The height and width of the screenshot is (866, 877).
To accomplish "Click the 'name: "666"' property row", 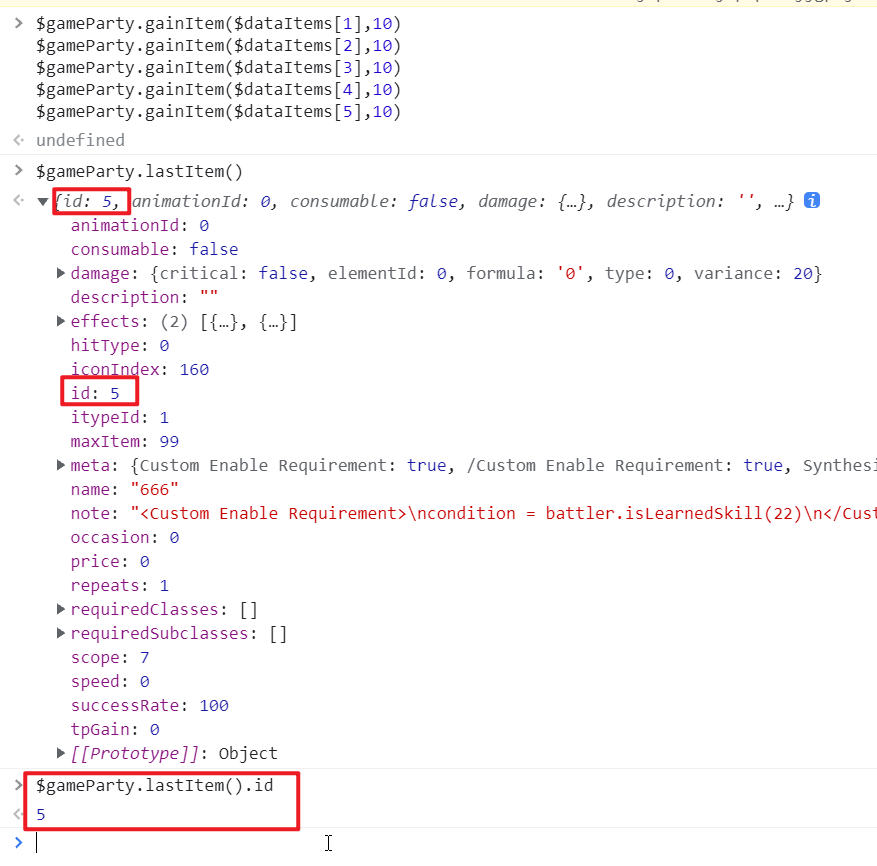I will [x=125, y=490].
